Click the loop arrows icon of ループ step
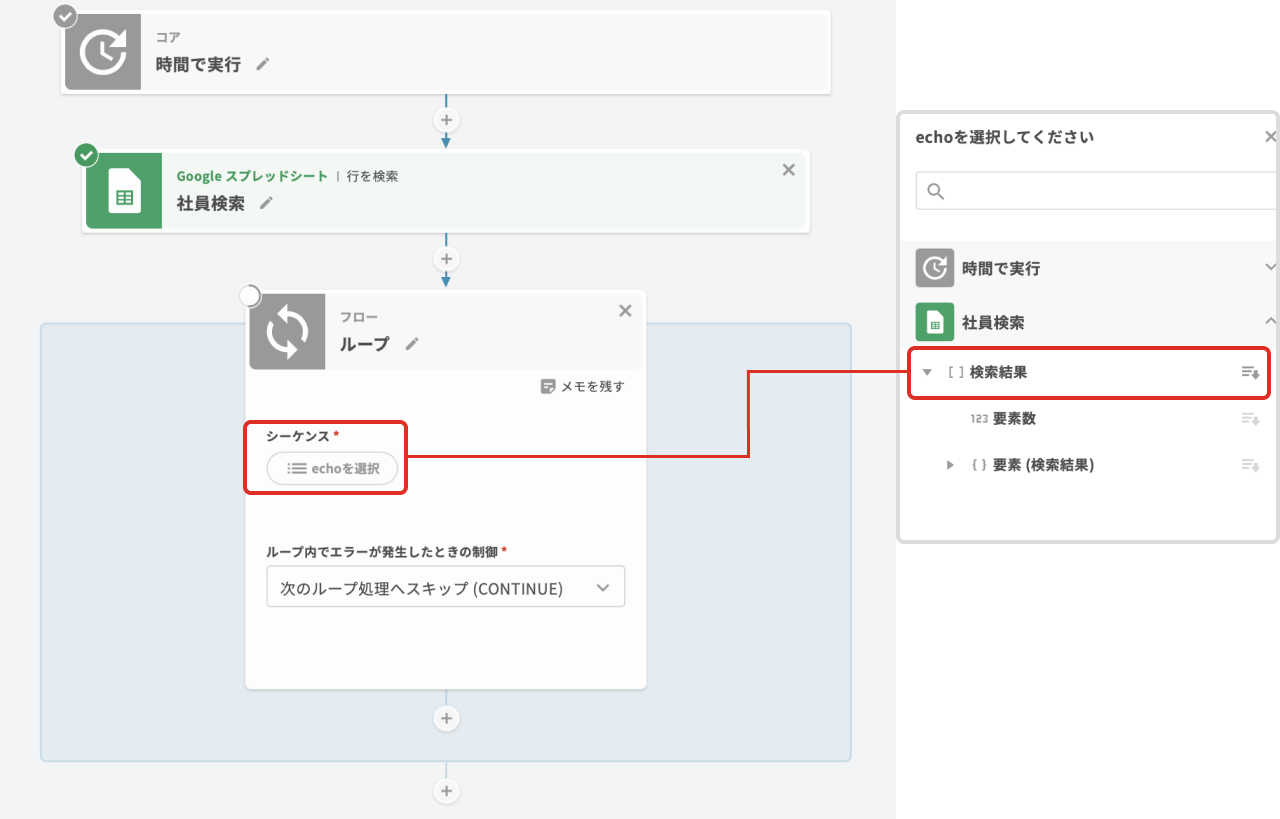The image size is (1280, 819). (287, 332)
